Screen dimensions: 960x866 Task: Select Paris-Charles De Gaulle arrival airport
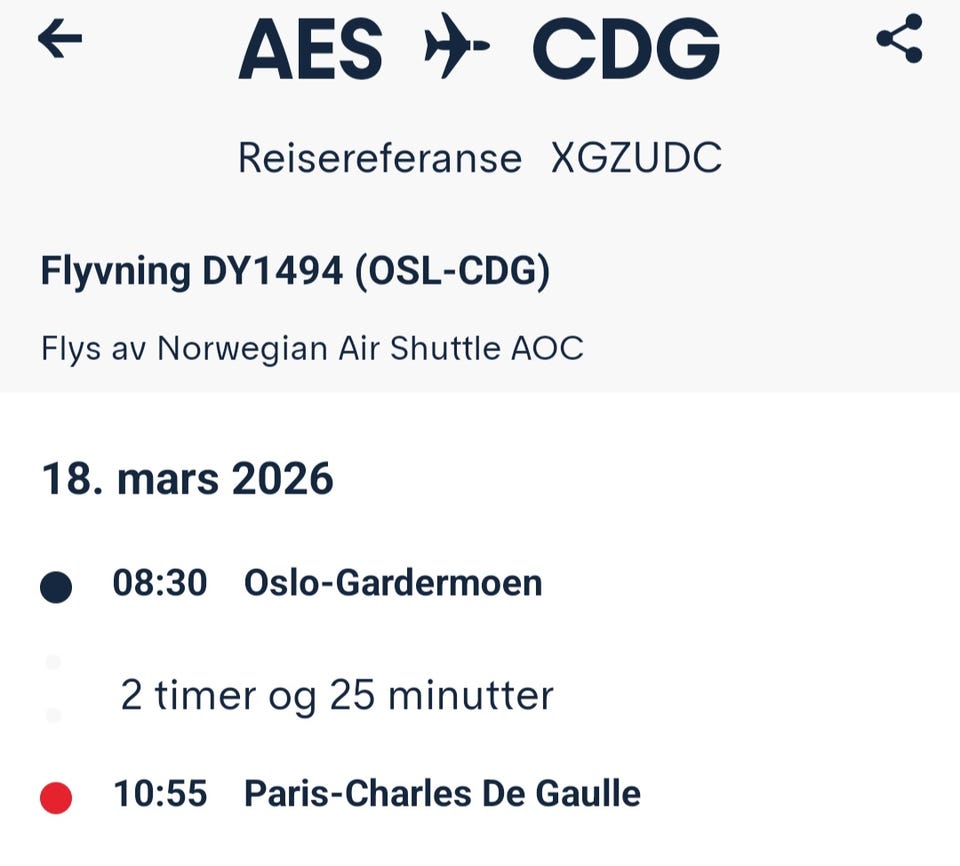click(x=442, y=794)
